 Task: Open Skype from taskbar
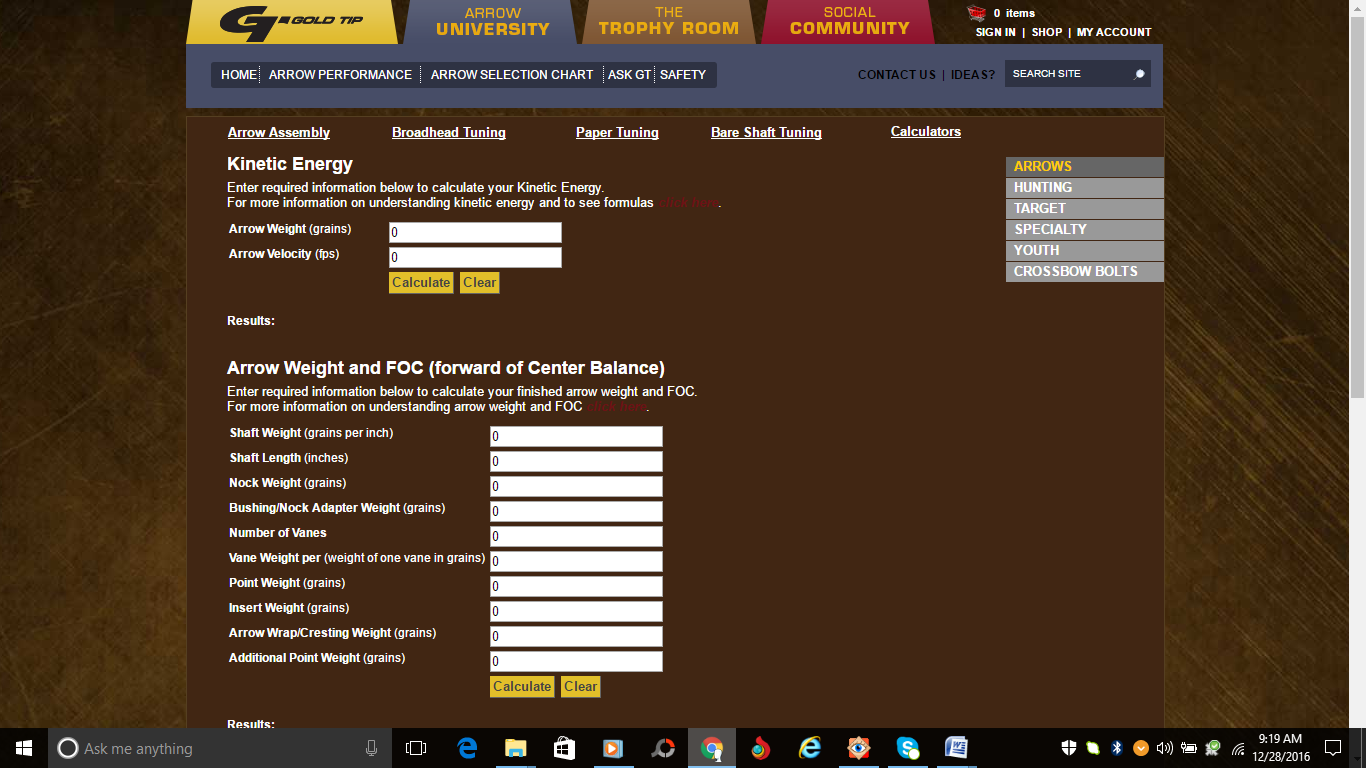(x=908, y=748)
